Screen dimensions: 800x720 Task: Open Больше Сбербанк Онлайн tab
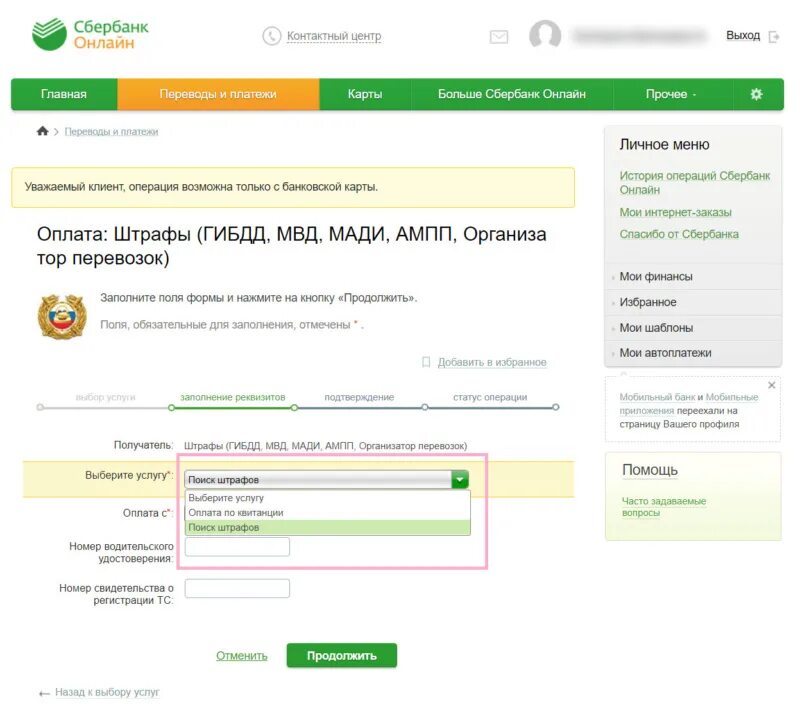(512, 94)
